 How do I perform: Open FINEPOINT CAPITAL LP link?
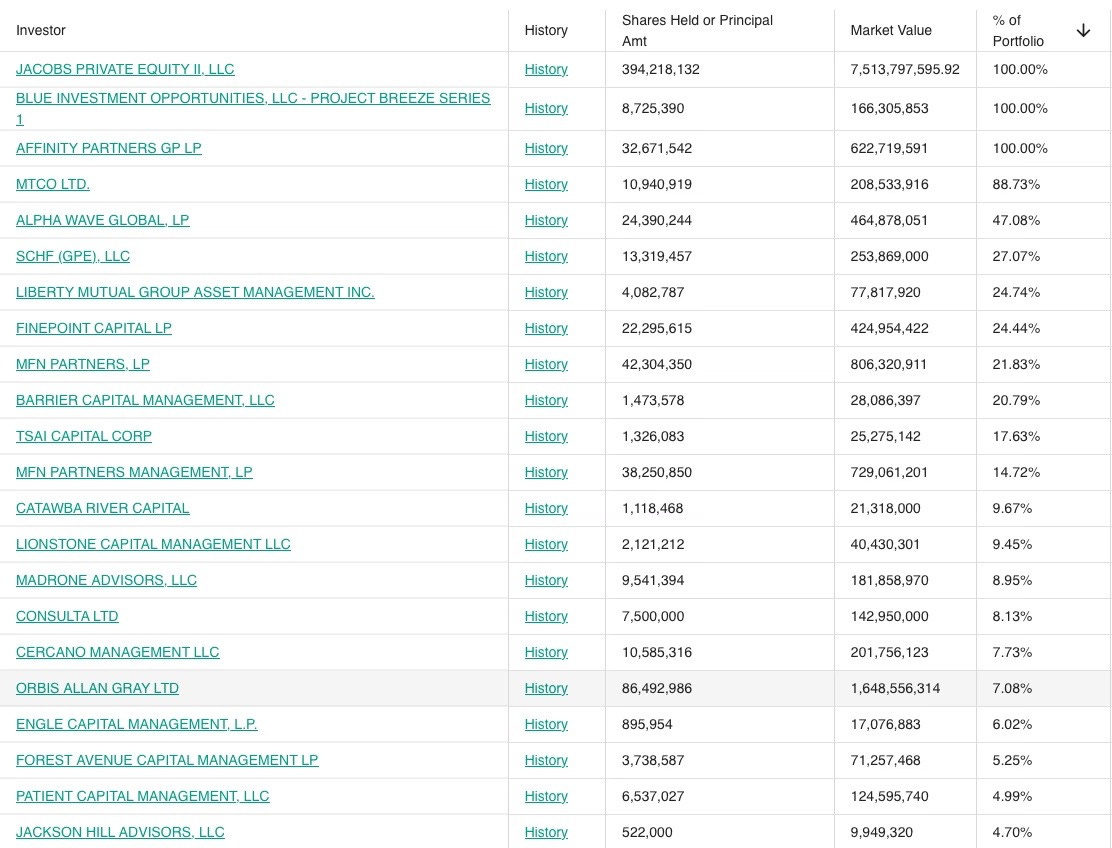click(94, 328)
